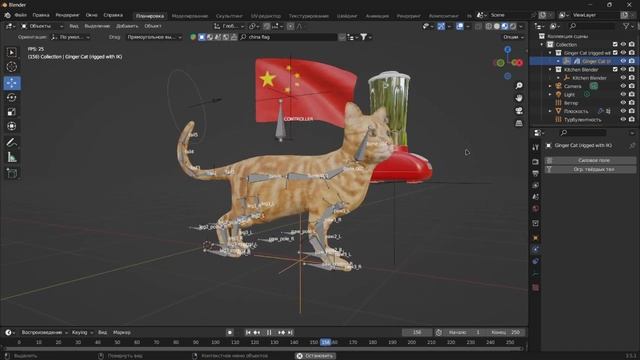Screen dimensions: 640x360
Task: Click the Огр. твёрдых тел button
Action: [590, 169]
